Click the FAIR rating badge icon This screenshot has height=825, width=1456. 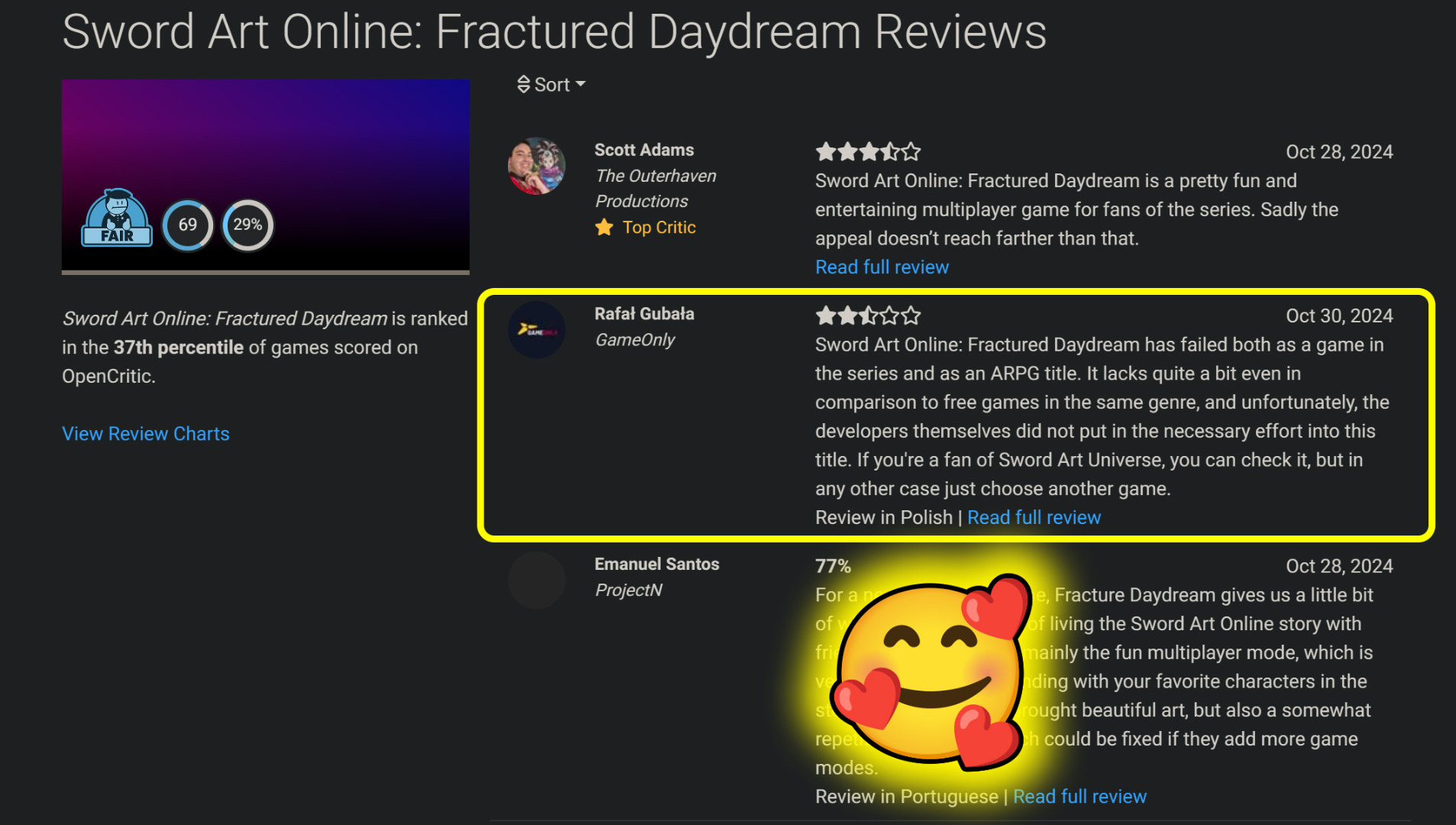click(x=117, y=218)
